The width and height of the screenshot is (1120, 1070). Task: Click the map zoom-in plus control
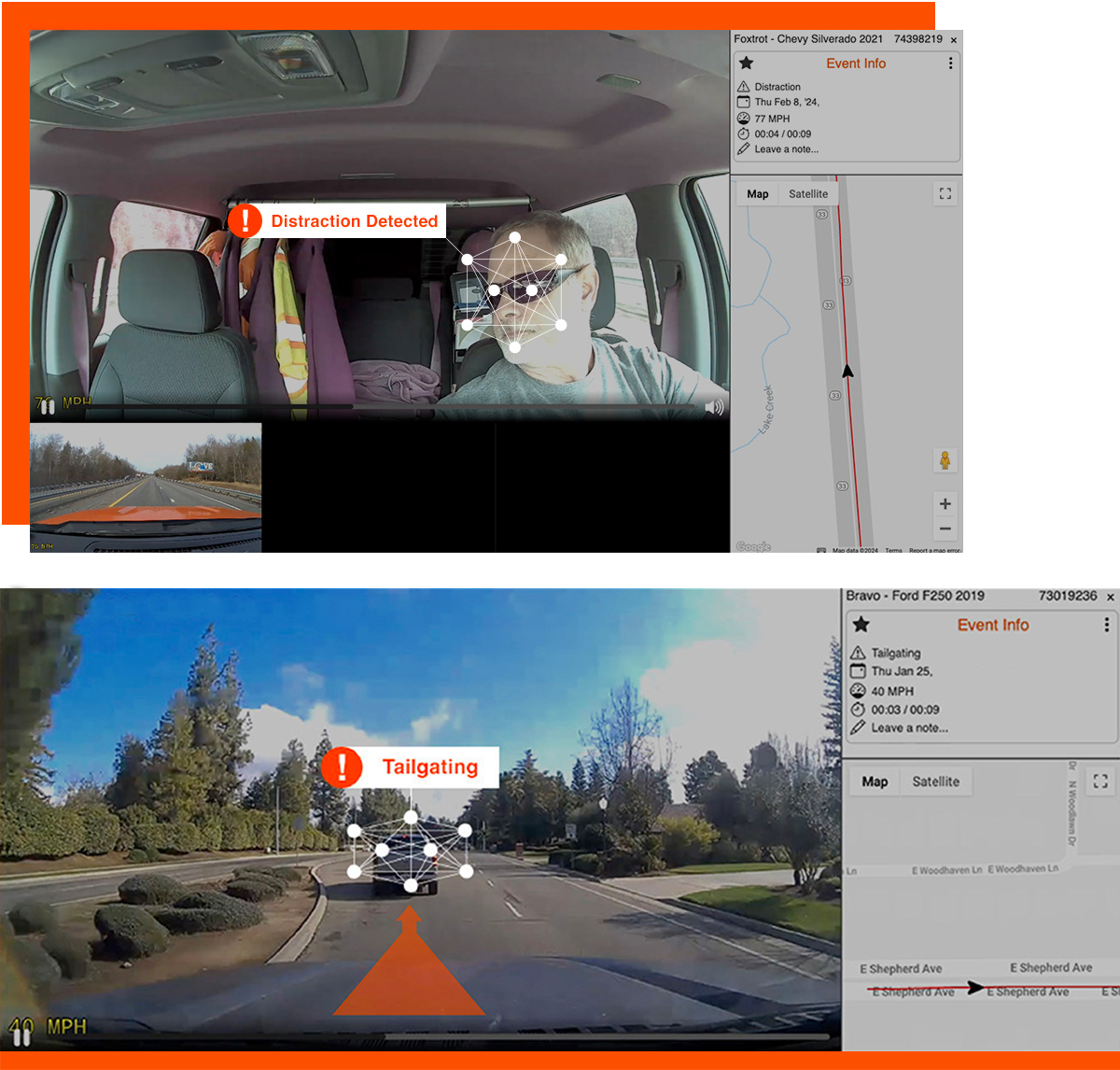tap(945, 503)
